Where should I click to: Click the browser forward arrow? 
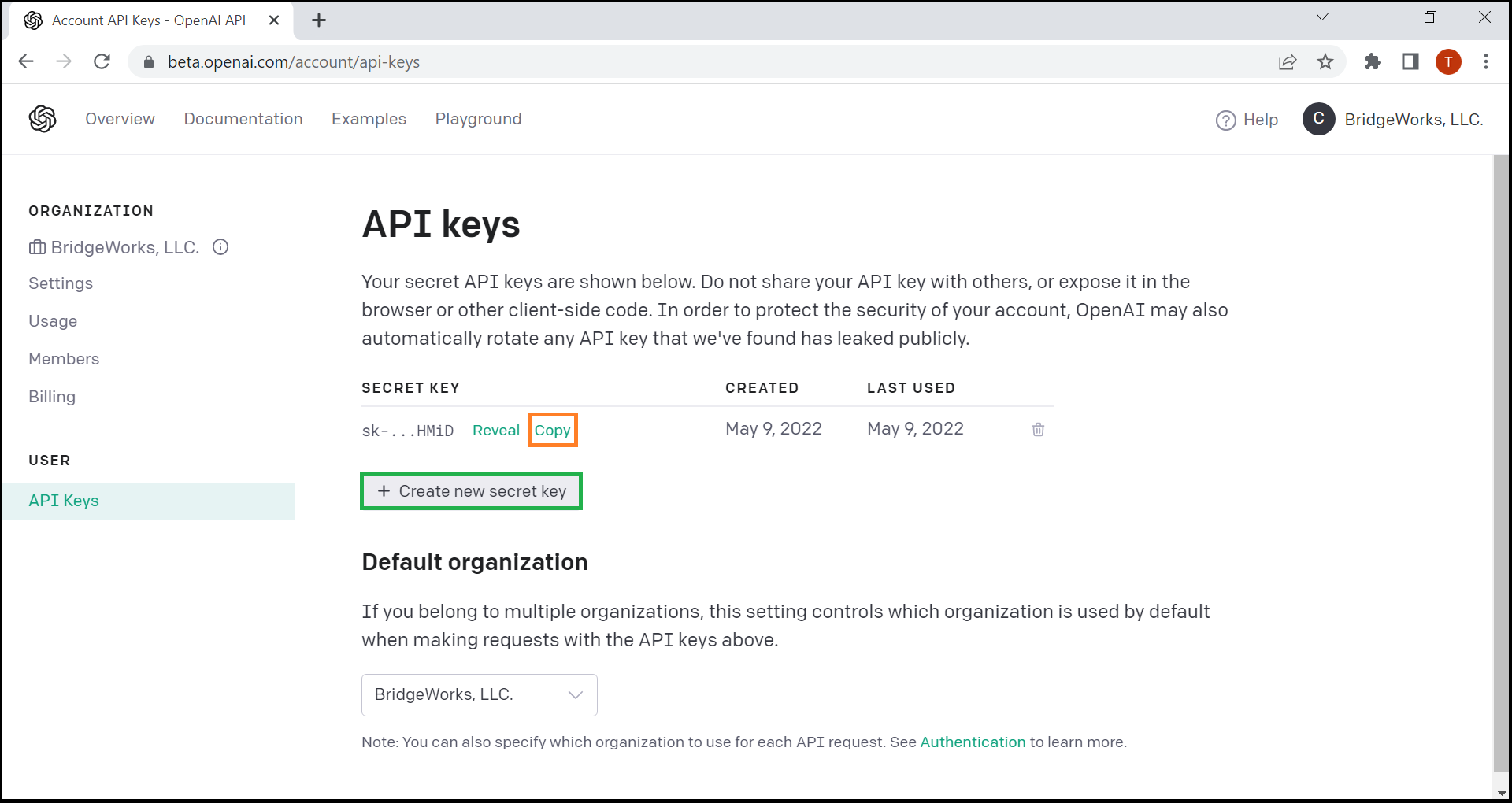pyautogui.click(x=64, y=61)
